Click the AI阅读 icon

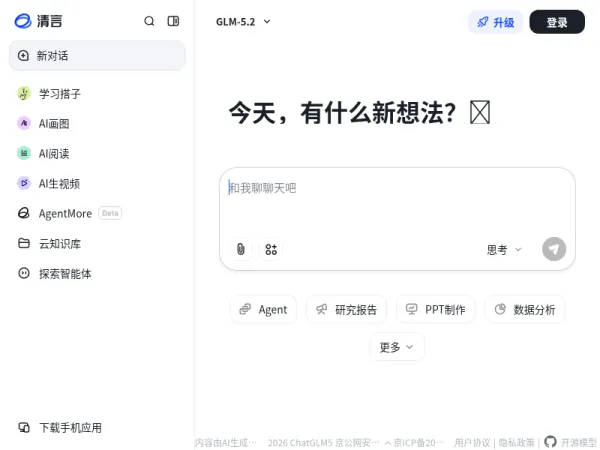point(24,153)
